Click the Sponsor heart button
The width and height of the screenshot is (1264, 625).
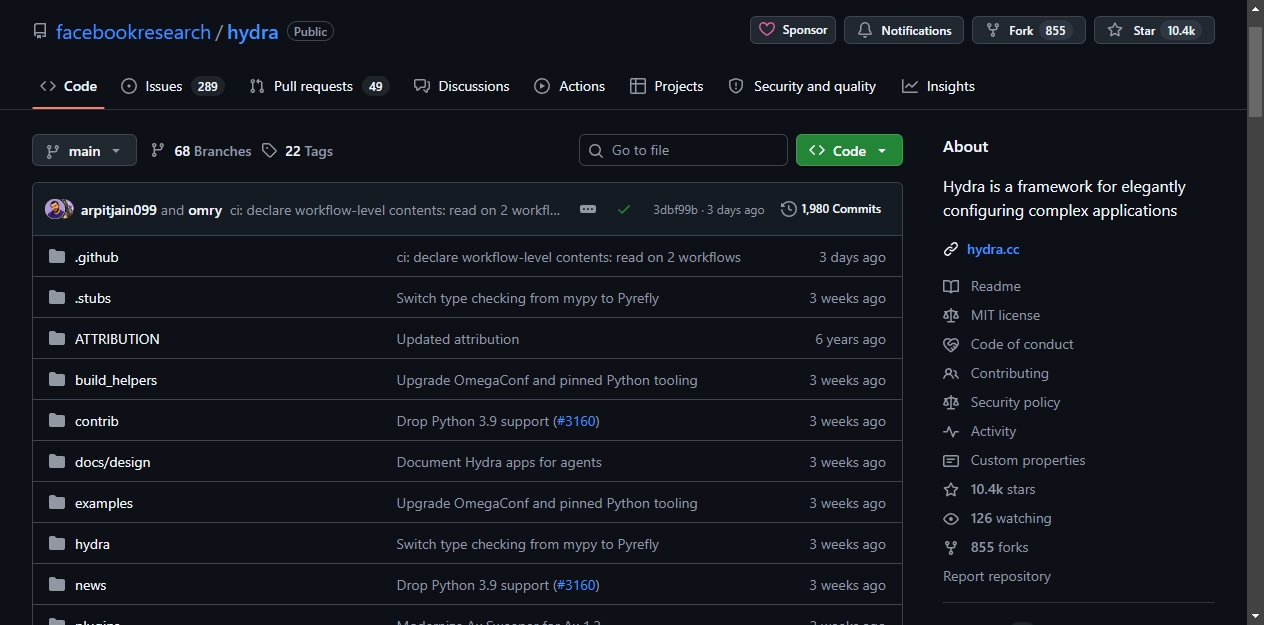click(793, 30)
